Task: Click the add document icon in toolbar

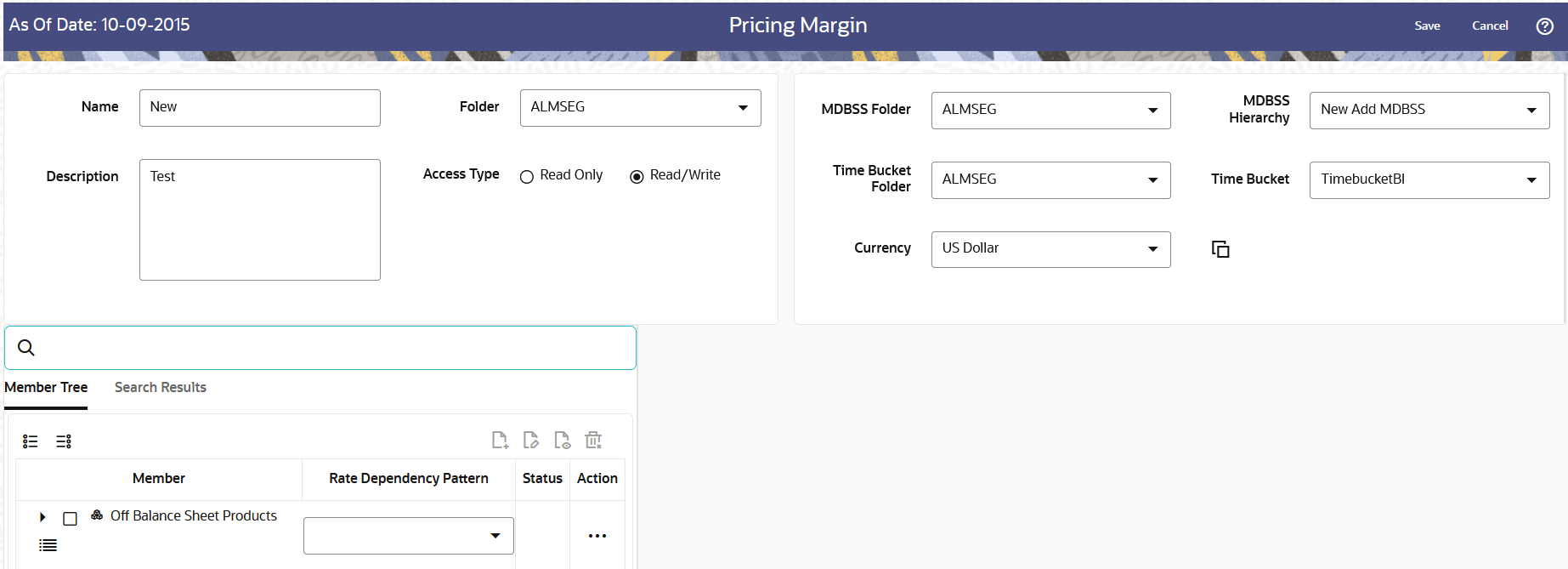Action: 500,440
